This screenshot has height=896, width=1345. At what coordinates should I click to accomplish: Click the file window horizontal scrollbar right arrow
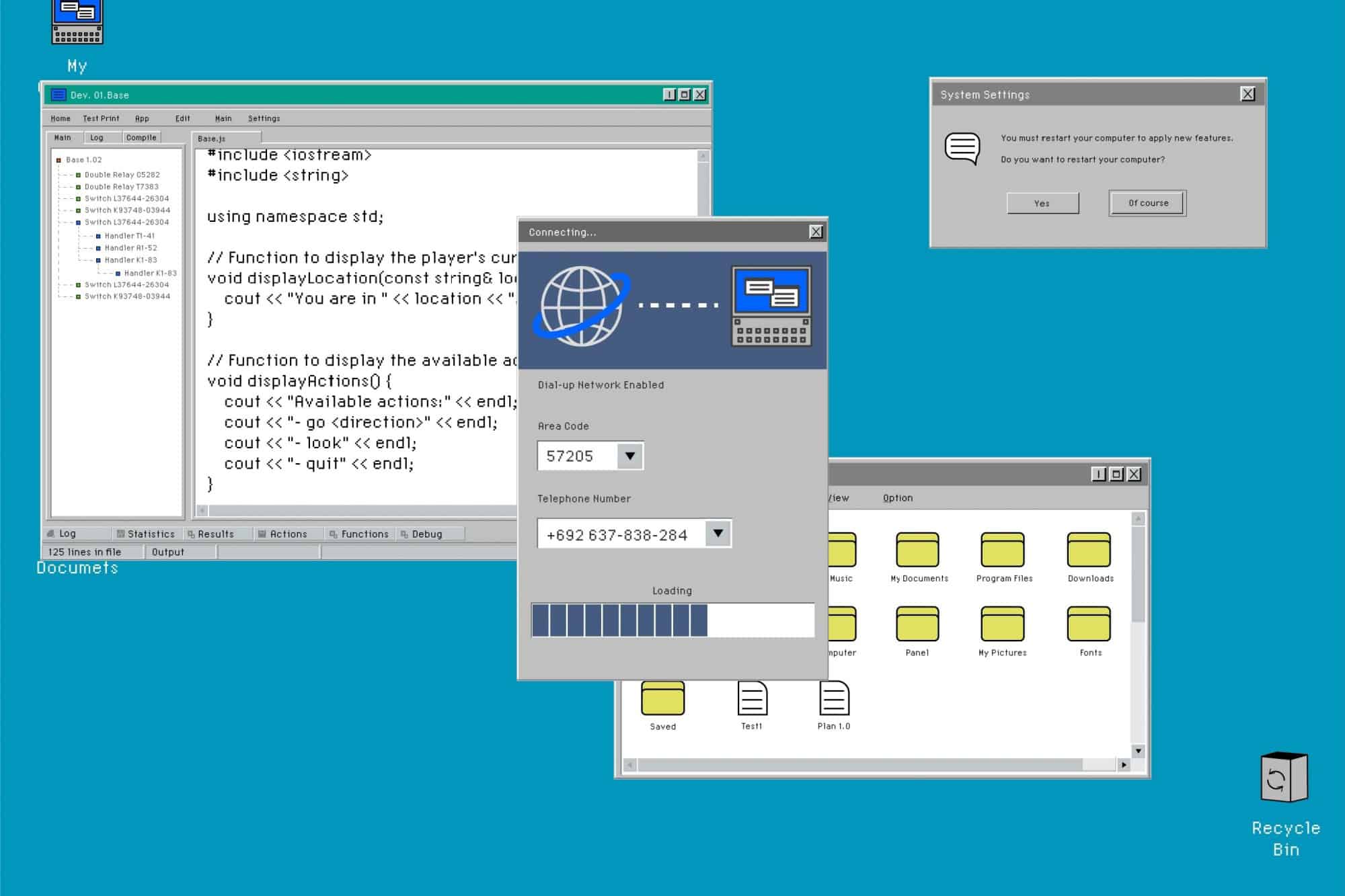coord(1124,765)
